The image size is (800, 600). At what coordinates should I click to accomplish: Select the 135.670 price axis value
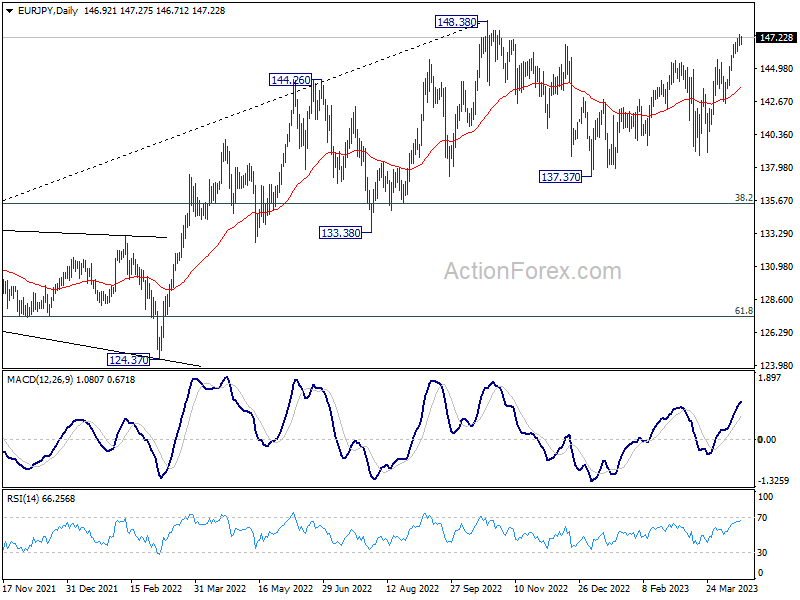pyautogui.click(x=777, y=201)
